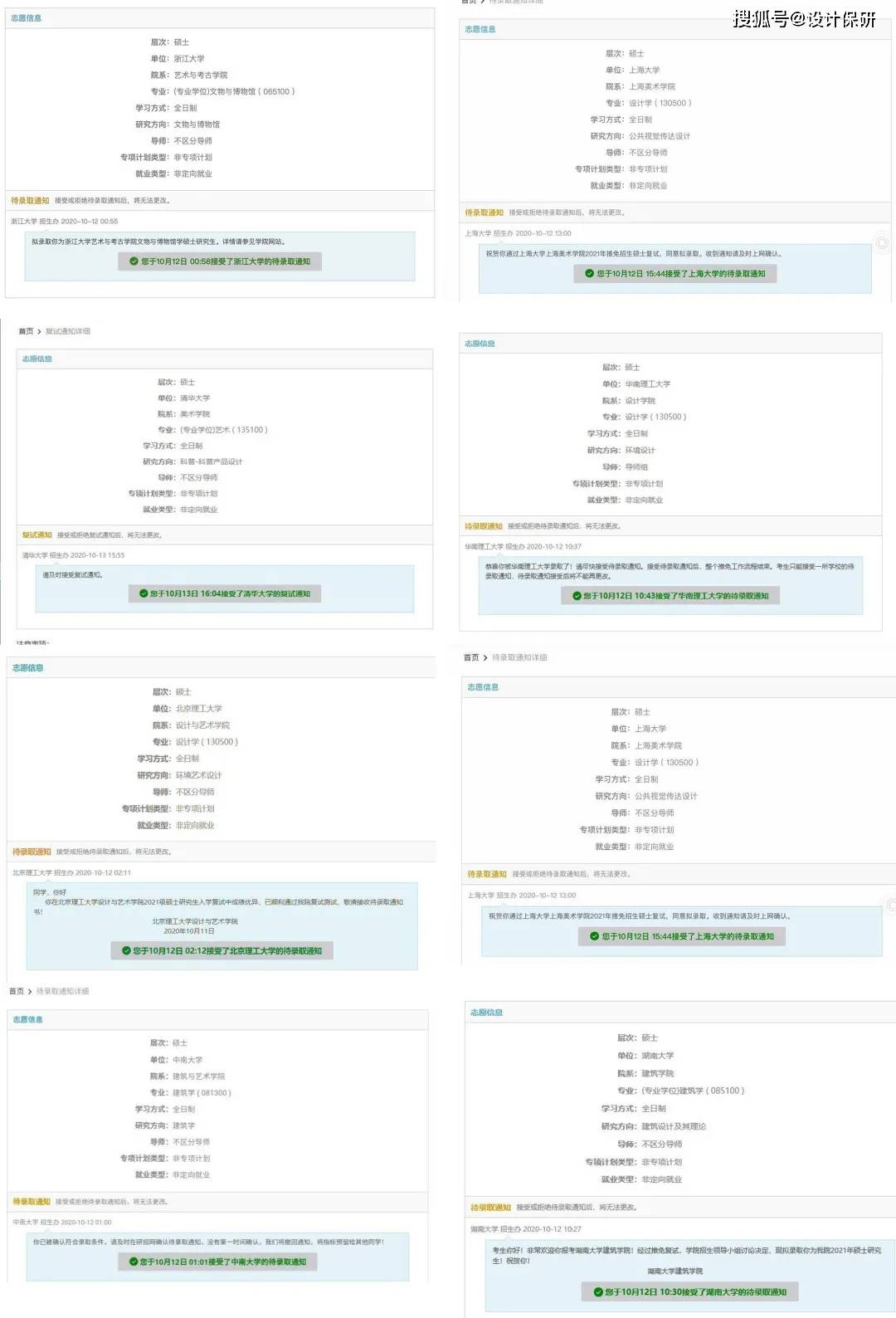Viewport: 896px width, 1318px height.
Task: Open the 首页 breadcrumb beside 复试通知详细
Action: pos(26,331)
